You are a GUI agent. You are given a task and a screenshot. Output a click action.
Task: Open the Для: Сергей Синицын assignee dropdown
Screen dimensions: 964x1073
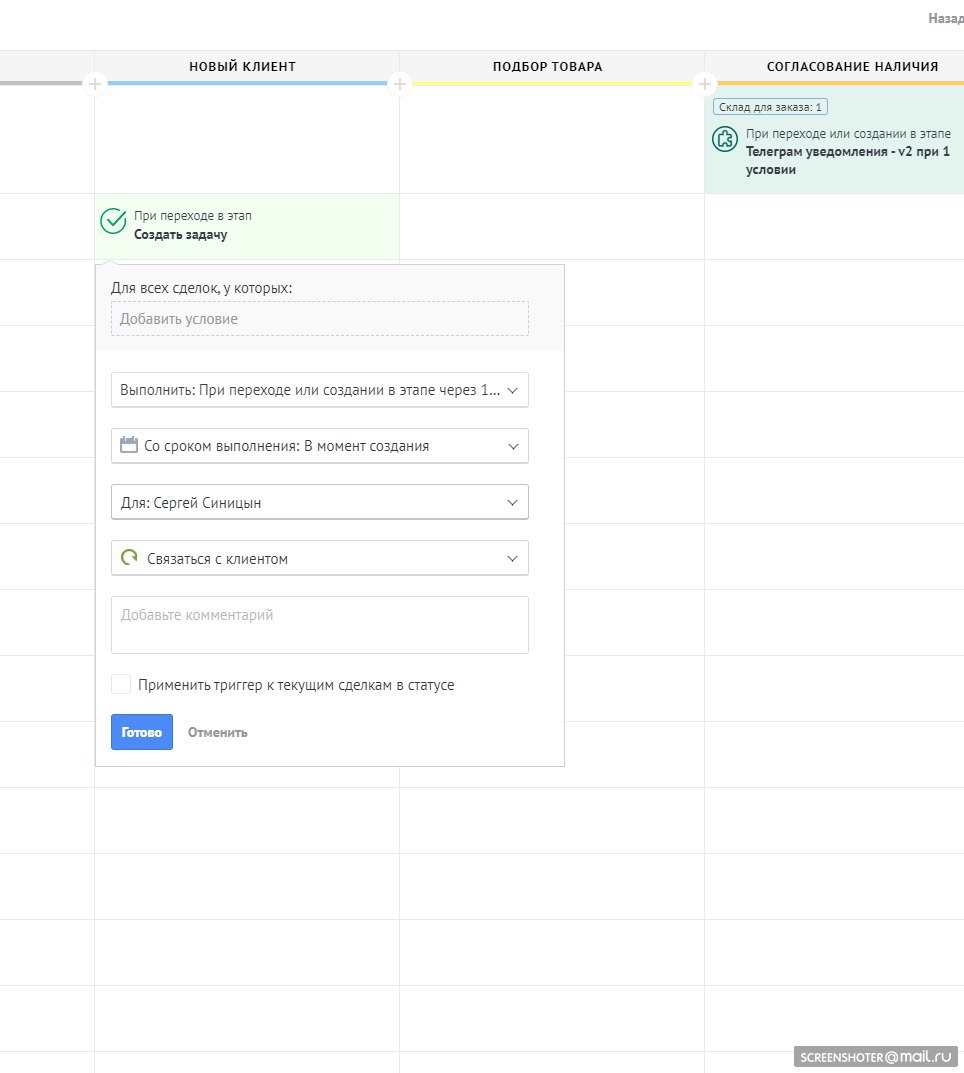tap(320, 502)
